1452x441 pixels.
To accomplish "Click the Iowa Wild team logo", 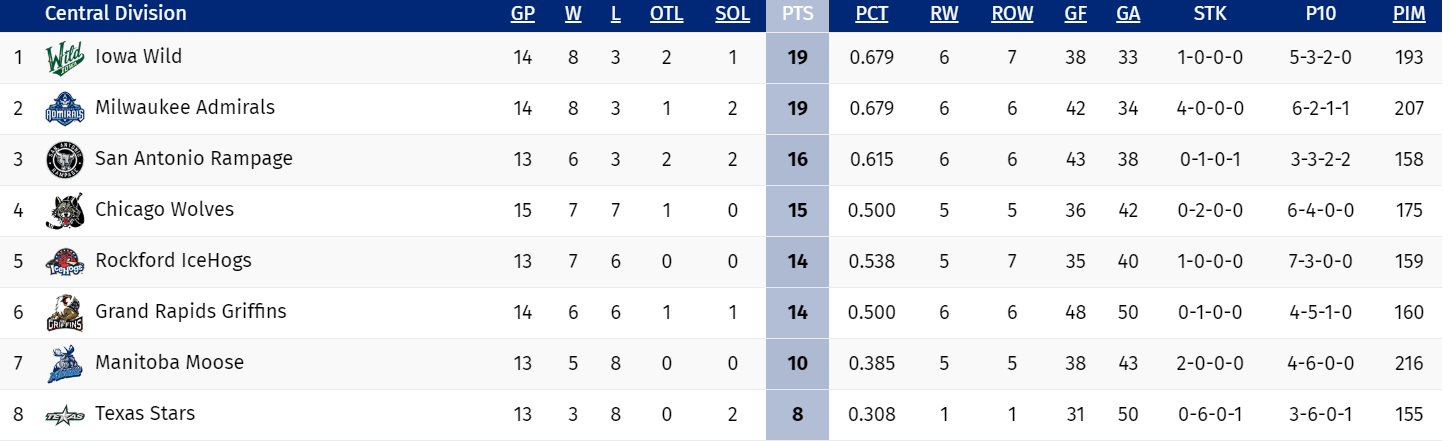I will (x=62, y=58).
